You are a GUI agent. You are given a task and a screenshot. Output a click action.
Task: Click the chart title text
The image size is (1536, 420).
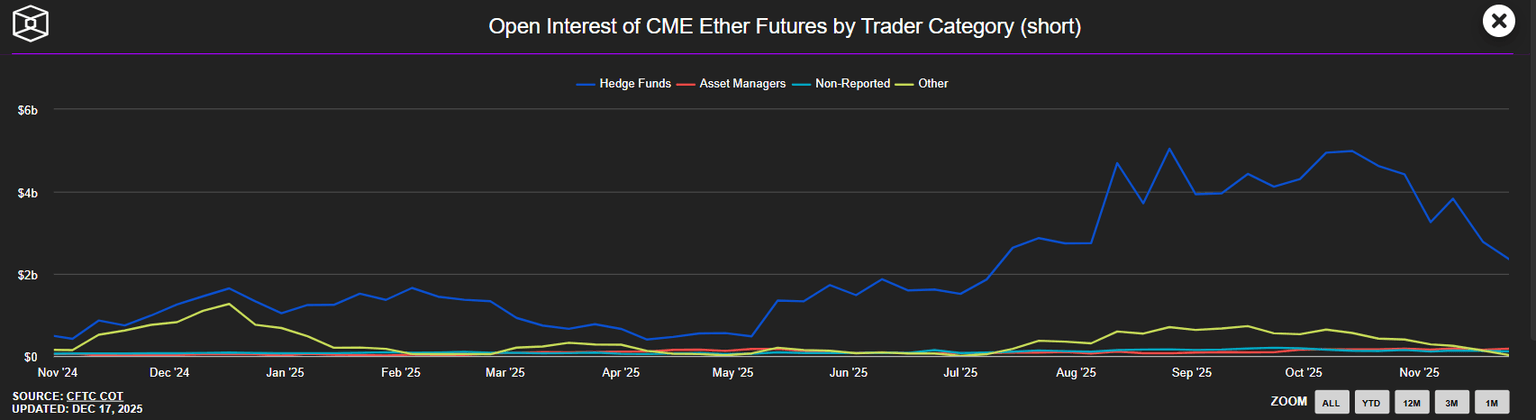click(x=784, y=26)
